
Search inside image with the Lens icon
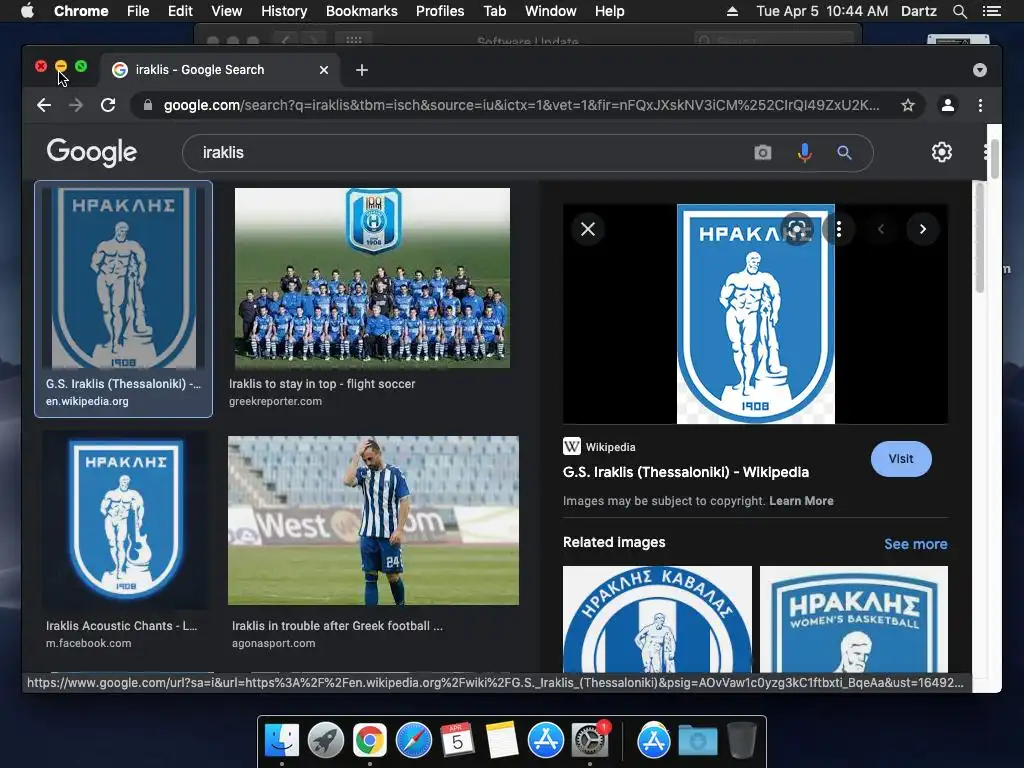click(797, 229)
